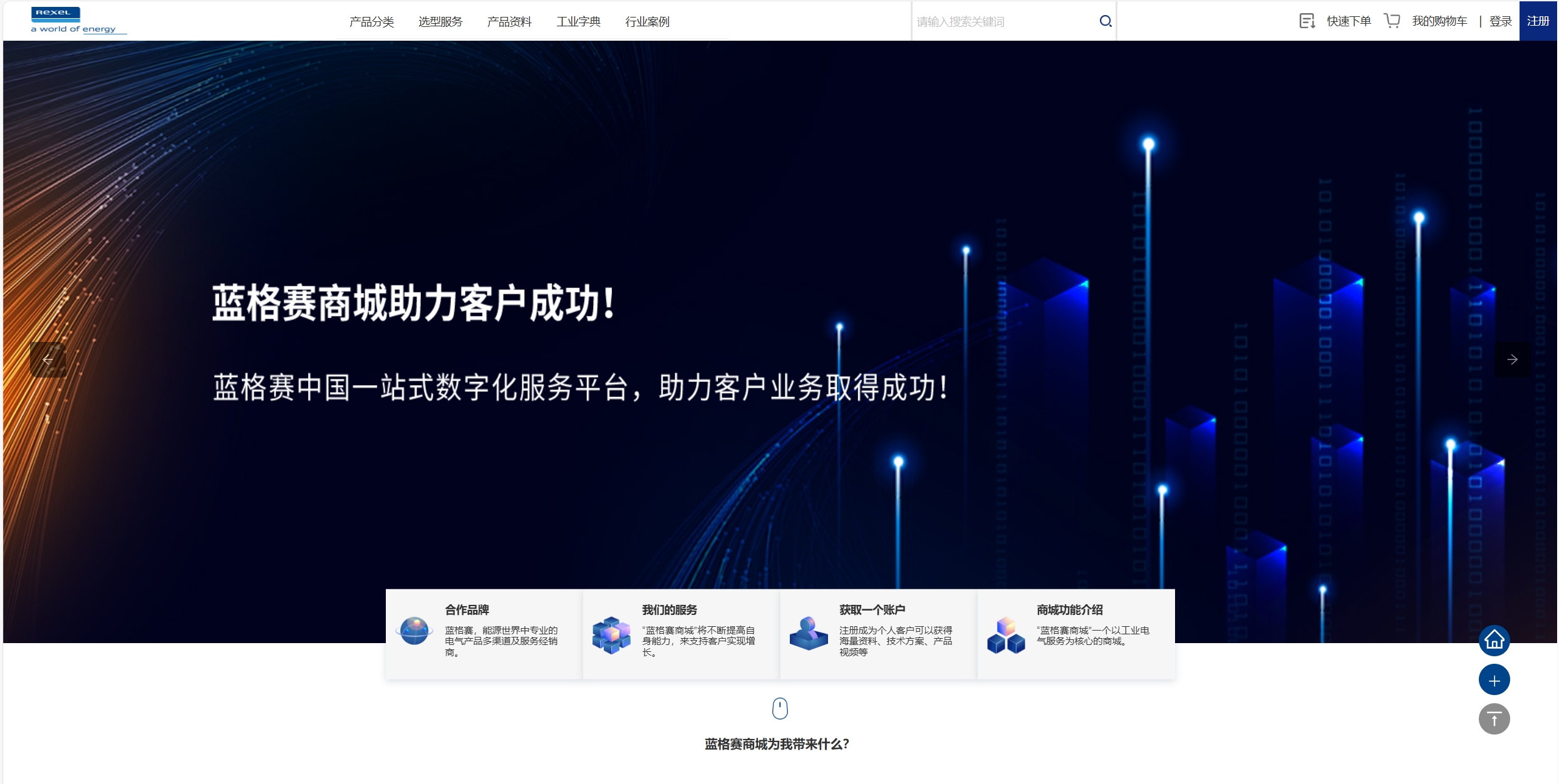Screen dimensions: 1559x784
Task: Click the floating home icon button
Action: tap(1494, 640)
